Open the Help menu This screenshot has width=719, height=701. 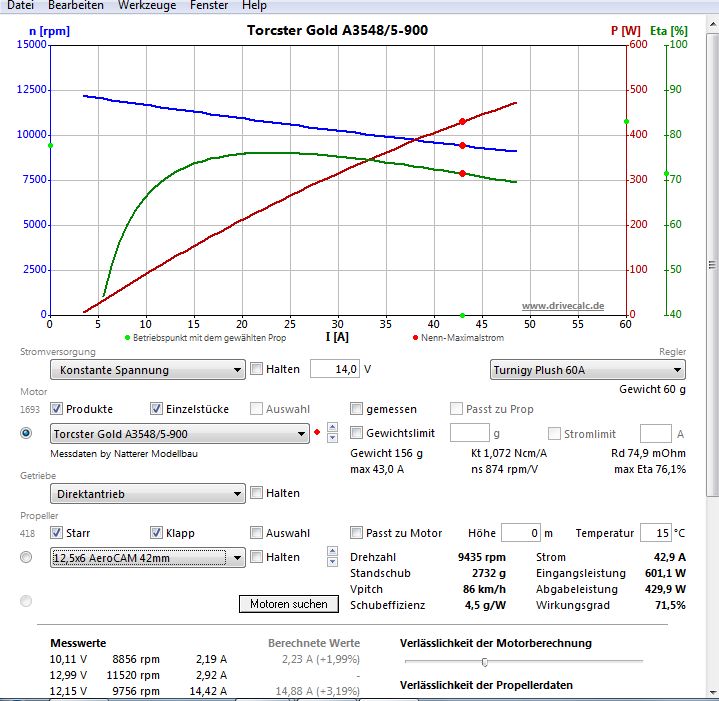point(254,6)
